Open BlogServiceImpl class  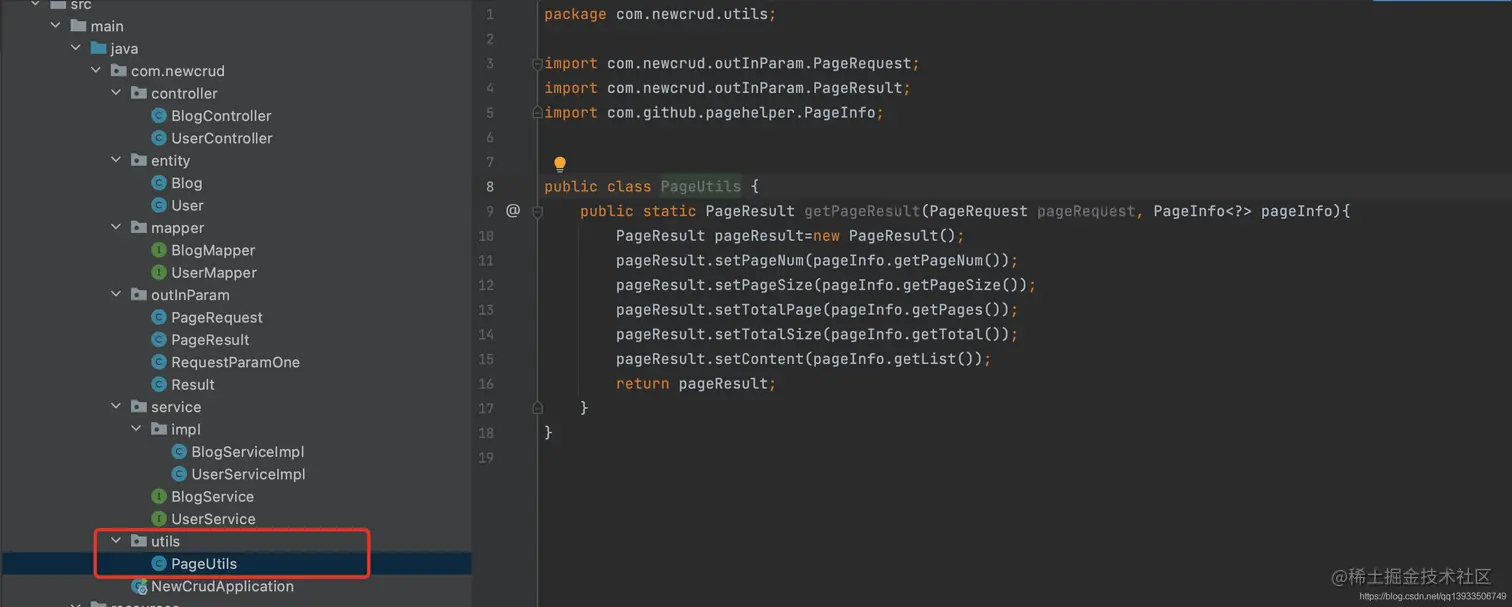point(248,452)
